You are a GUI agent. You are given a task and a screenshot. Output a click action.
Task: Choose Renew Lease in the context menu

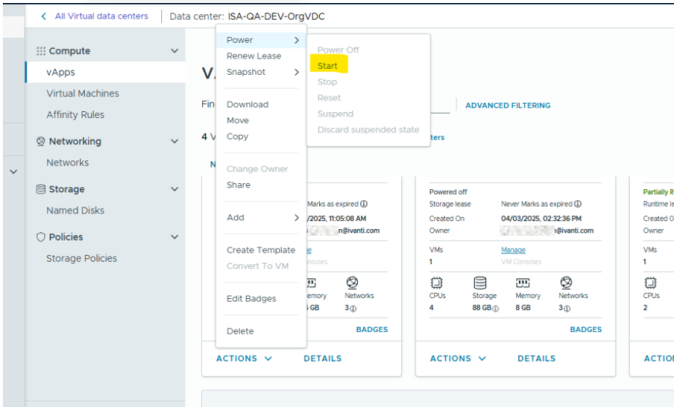pyautogui.click(x=253, y=56)
